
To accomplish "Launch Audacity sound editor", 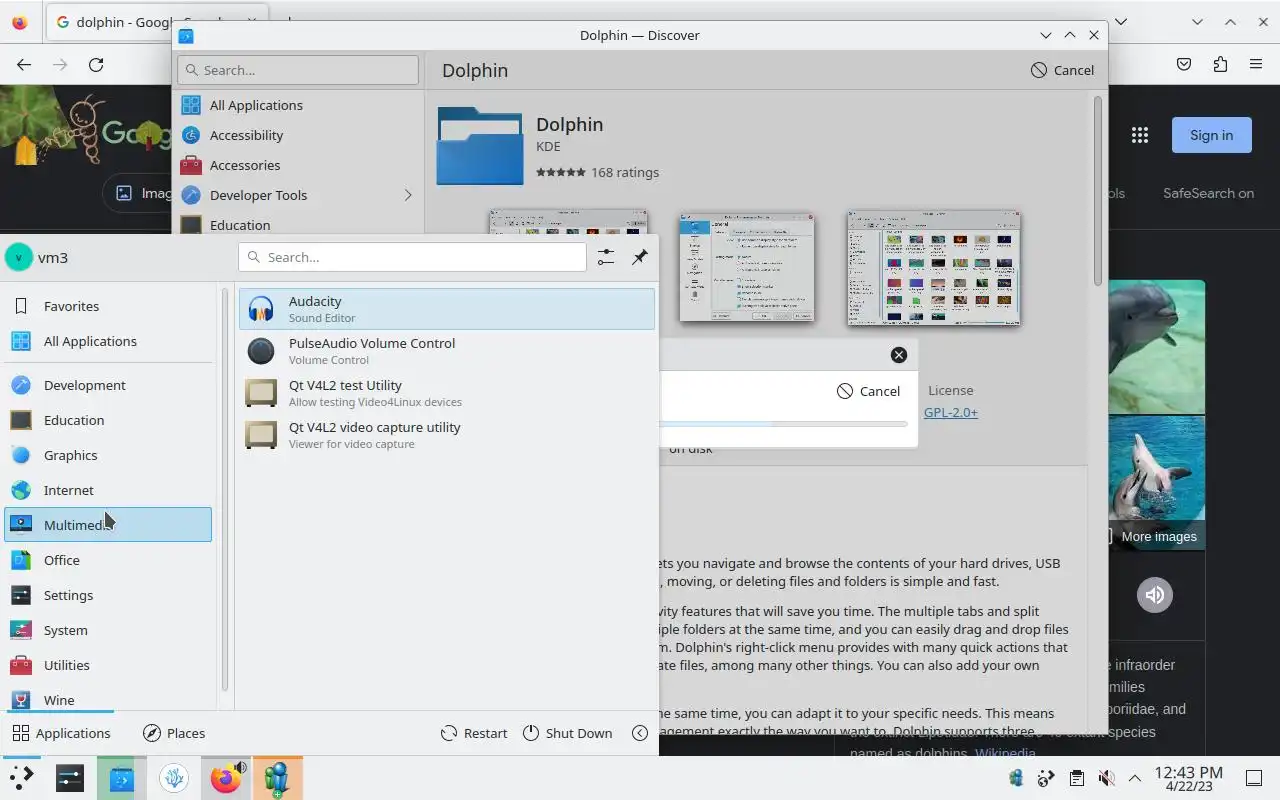I will (x=447, y=309).
